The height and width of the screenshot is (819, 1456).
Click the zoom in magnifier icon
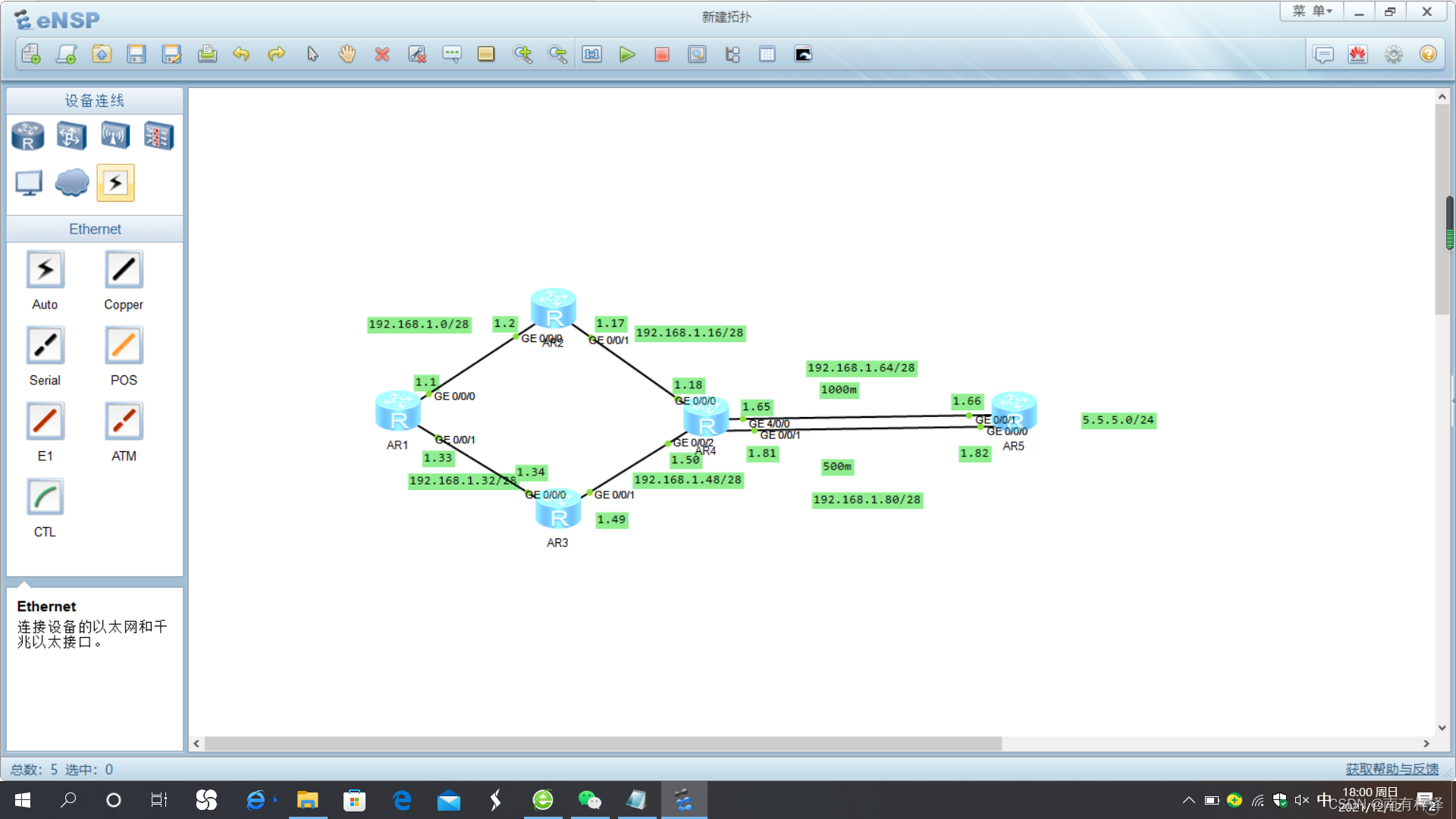point(522,54)
